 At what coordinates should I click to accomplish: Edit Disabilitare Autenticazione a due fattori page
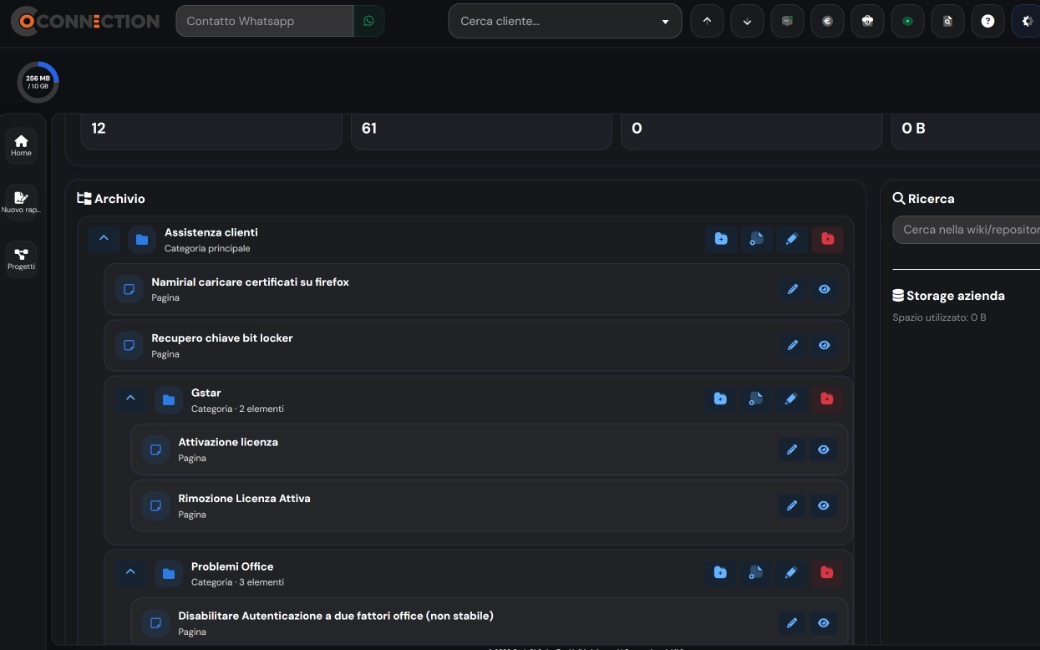[792, 623]
